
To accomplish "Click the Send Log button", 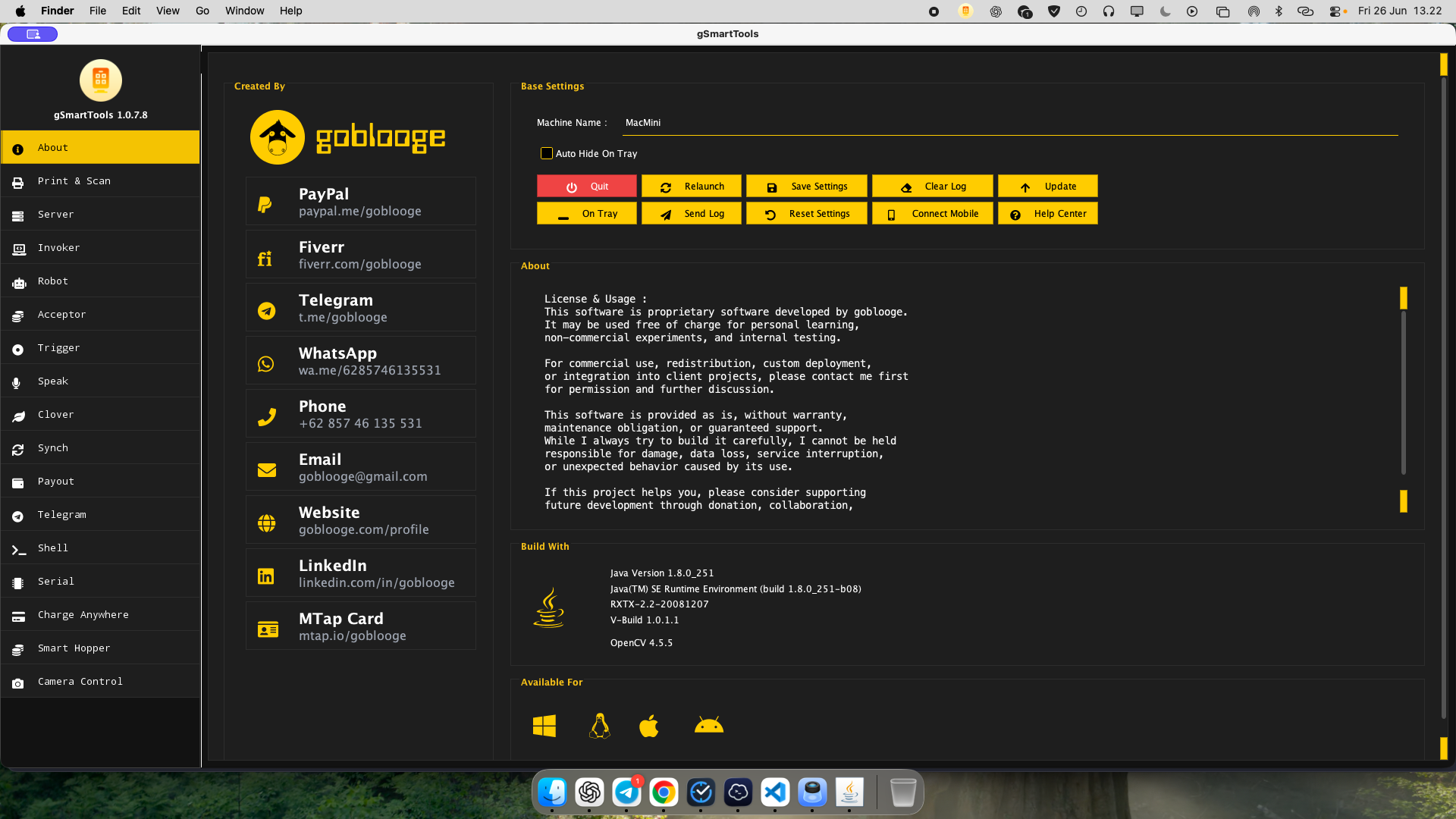I will 692,214.
